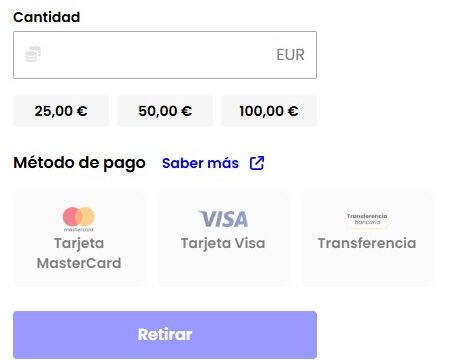Click the Transferencia bancaria logo
Screen dimensions: 474x360
pos(367,219)
